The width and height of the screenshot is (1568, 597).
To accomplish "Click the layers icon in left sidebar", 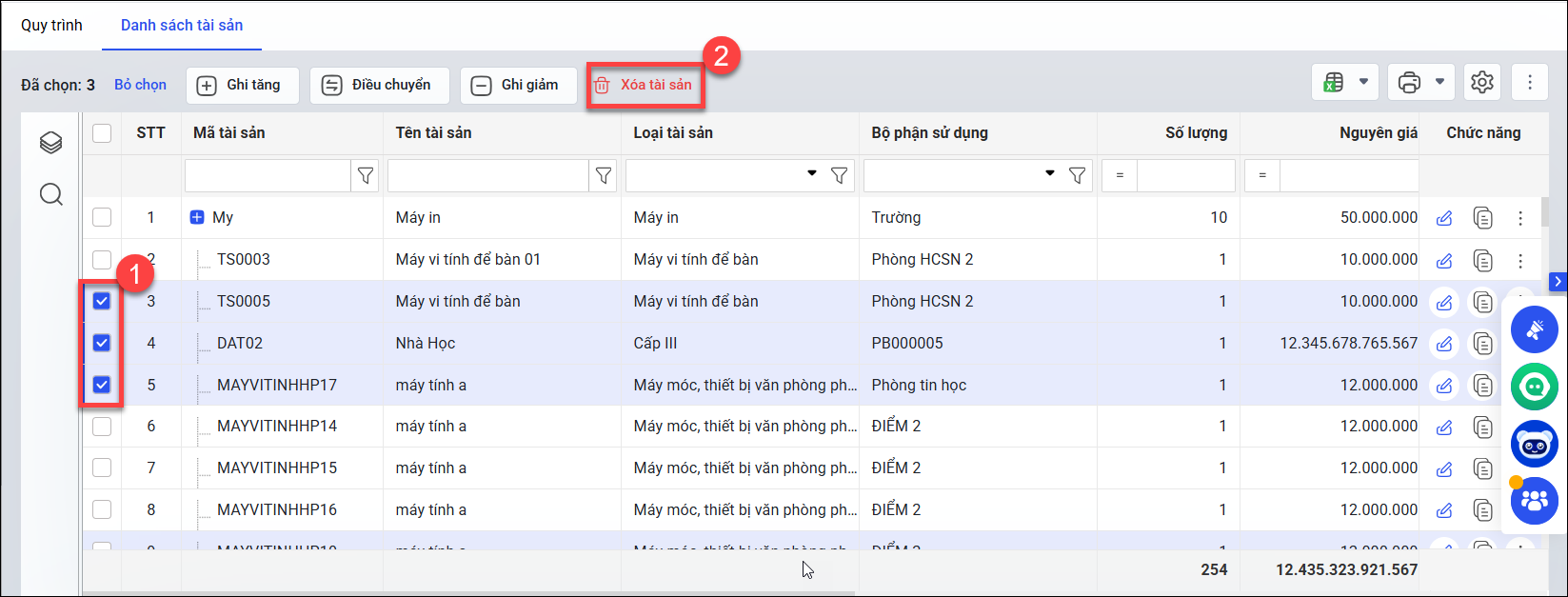I will [51, 143].
